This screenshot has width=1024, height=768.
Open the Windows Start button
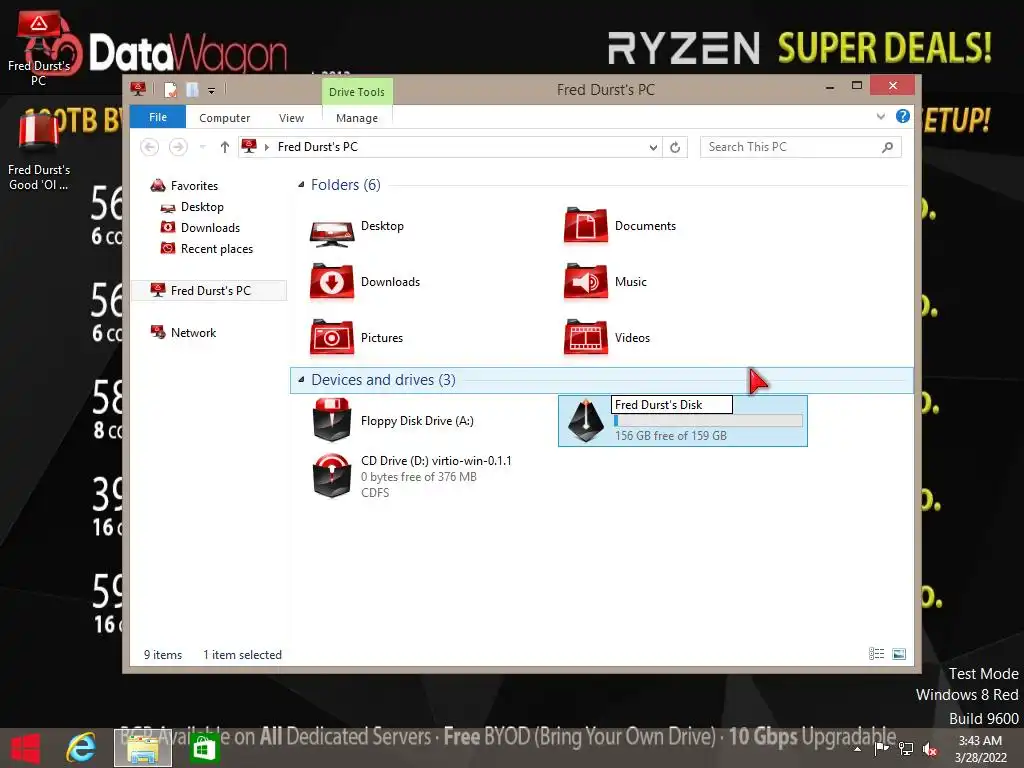(25, 748)
